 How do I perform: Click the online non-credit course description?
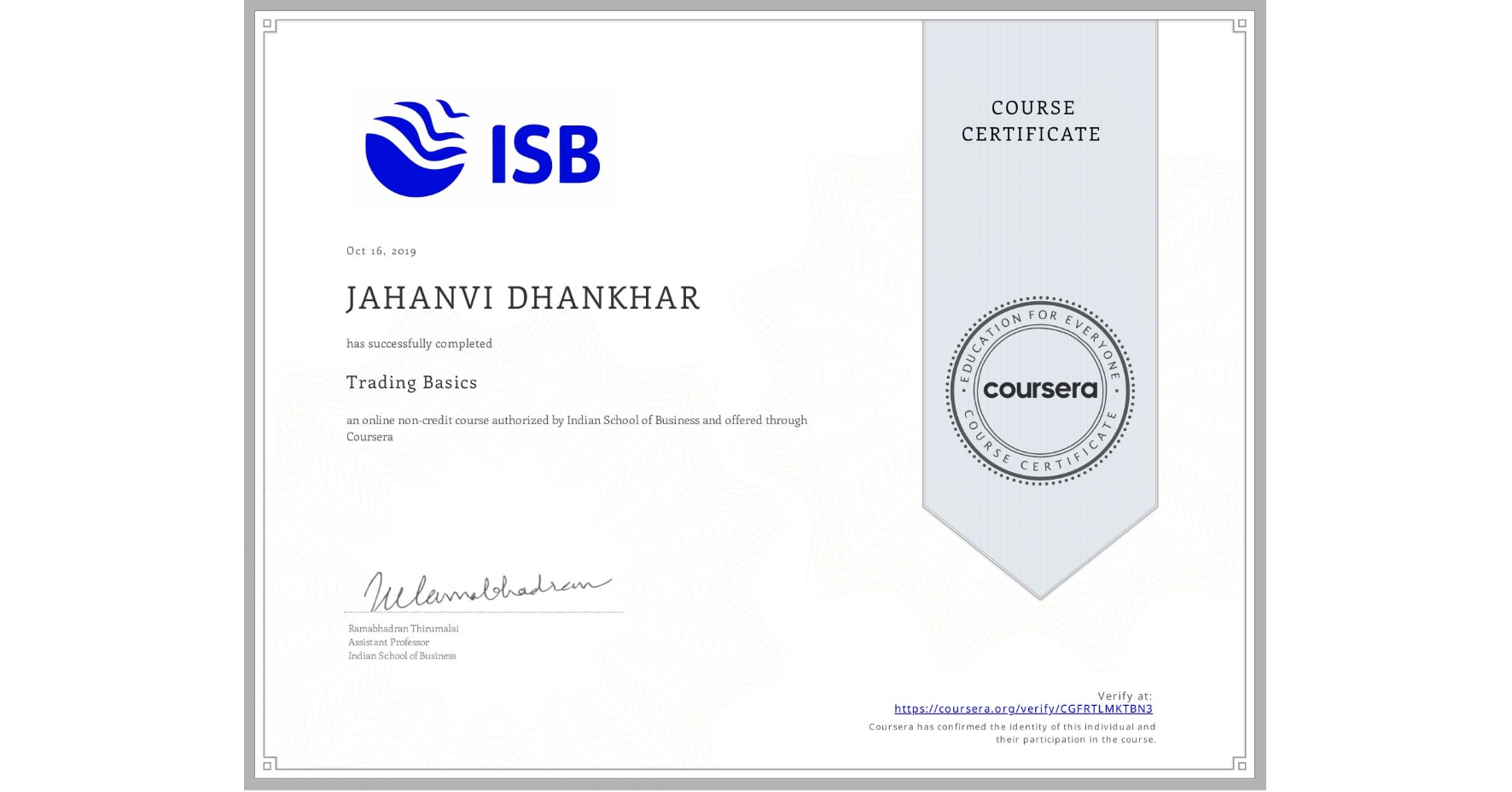[x=577, y=428]
